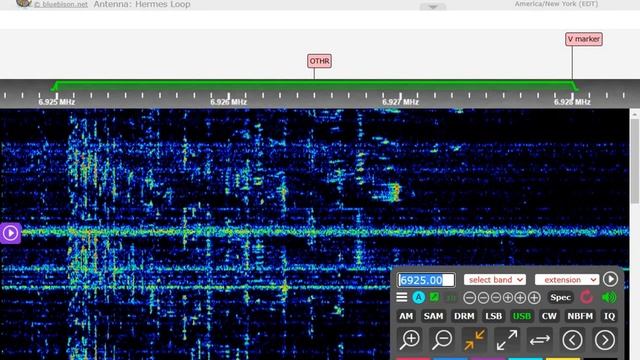640x360 pixels.
Task: Open the bluebison.net link
Action: point(61,4)
